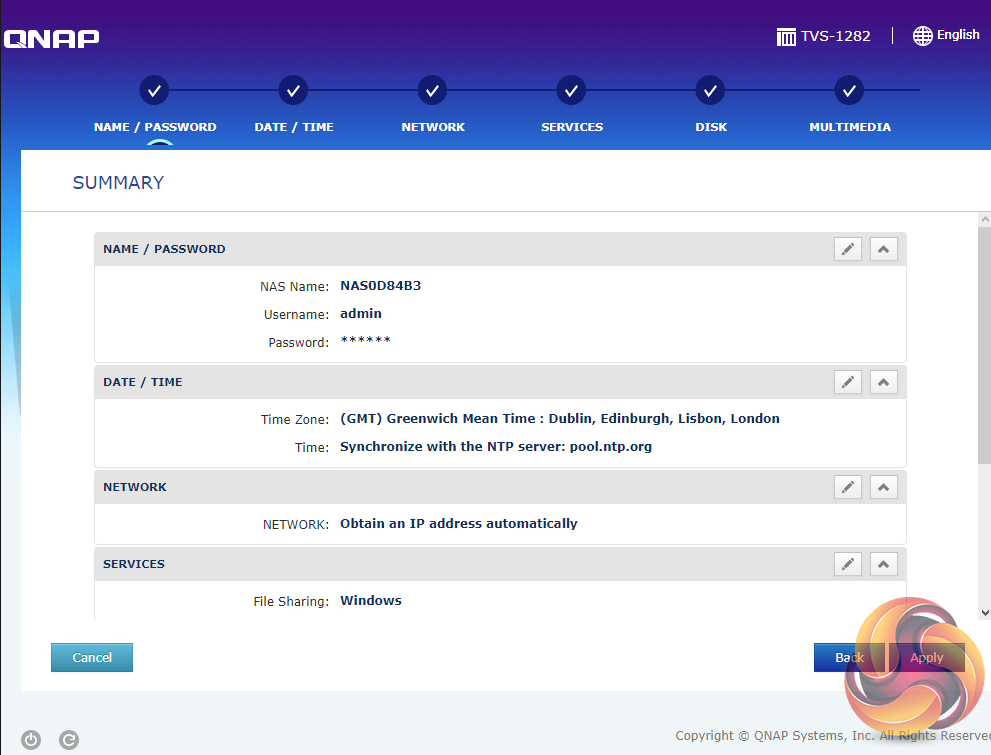Click the SUMMARY heading
The width and height of the screenshot is (991, 755).
pos(118,183)
